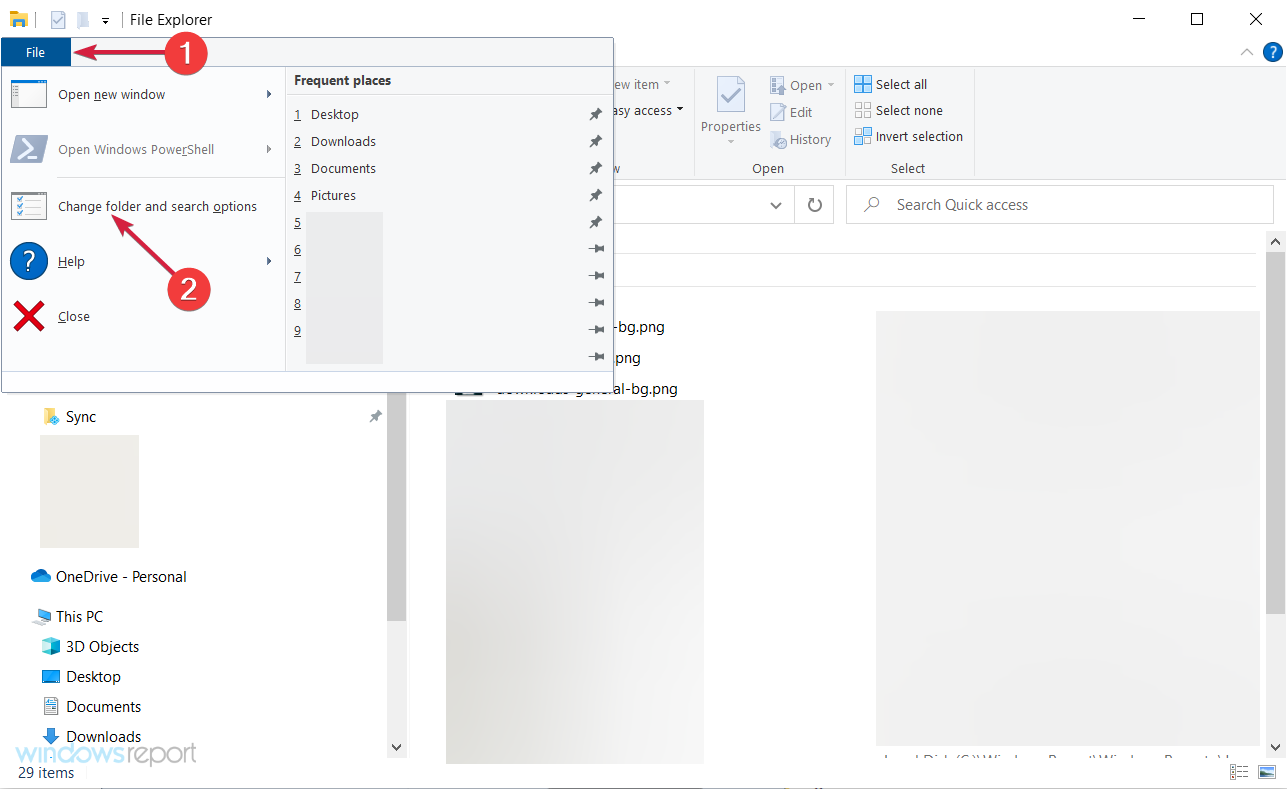Select Help in the File menu
Image resolution: width=1287 pixels, height=789 pixels.
click(71, 262)
